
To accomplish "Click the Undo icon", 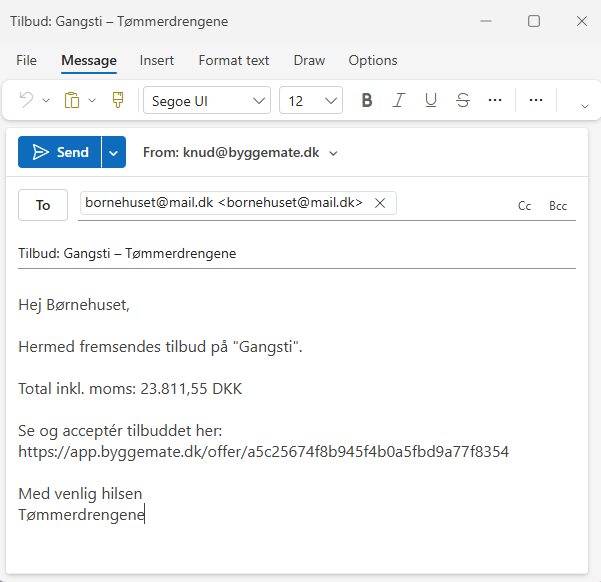I will pyautogui.click(x=26, y=100).
